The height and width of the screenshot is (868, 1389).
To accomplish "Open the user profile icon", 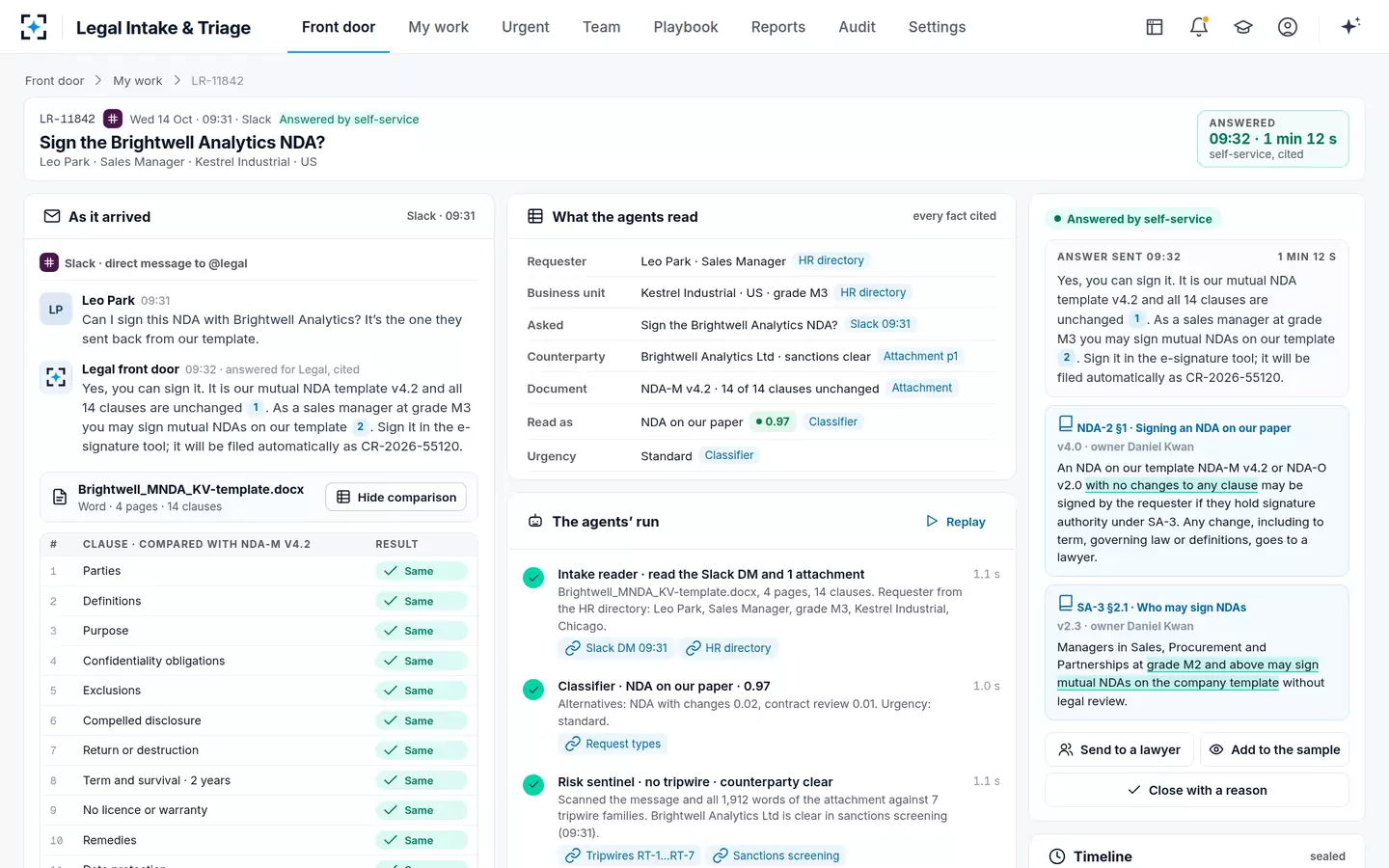I will (1288, 27).
